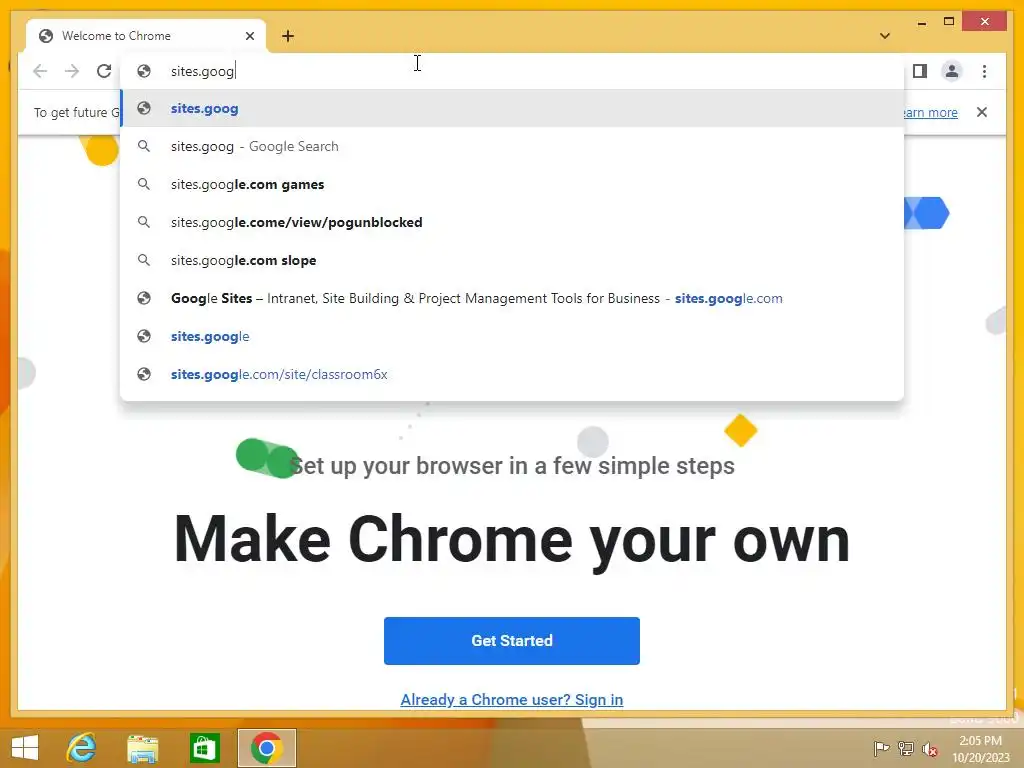The height and width of the screenshot is (768, 1024).
Task: Dismiss the infobar with X
Action: point(982,112)
